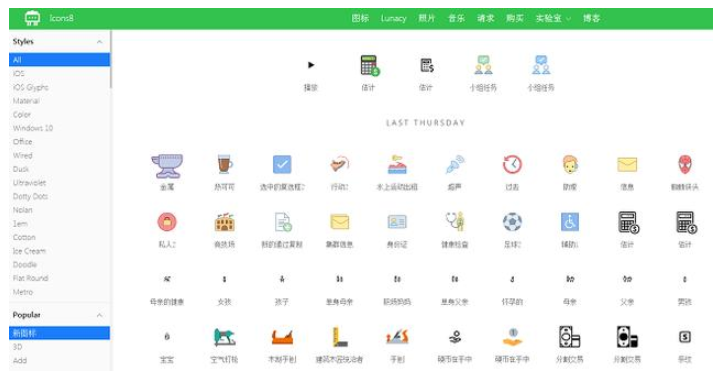
Task: Select the soccer ball icon
Action: click(x=512, y=222)
